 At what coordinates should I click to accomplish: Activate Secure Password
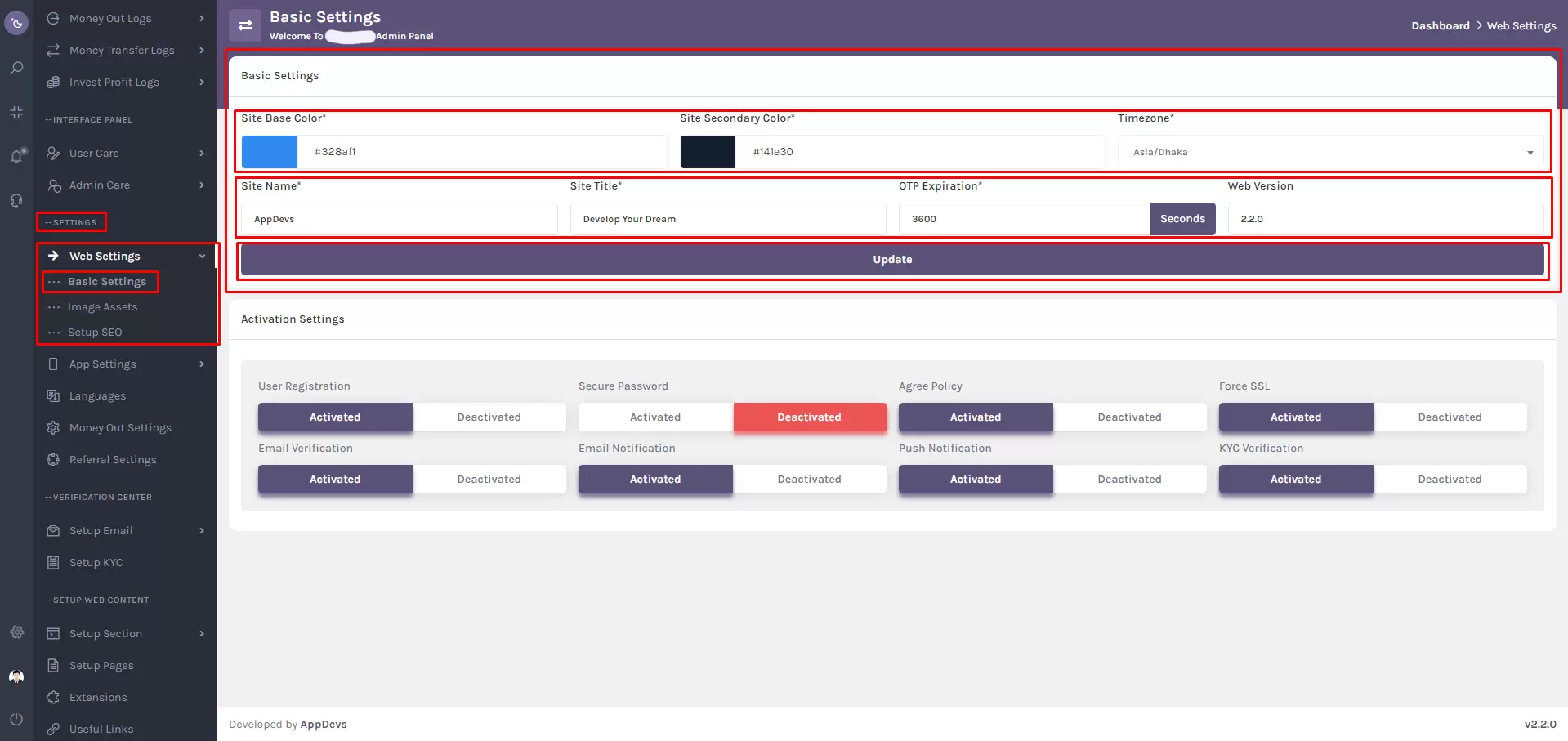pyautogui.click(x=655, y=417)
